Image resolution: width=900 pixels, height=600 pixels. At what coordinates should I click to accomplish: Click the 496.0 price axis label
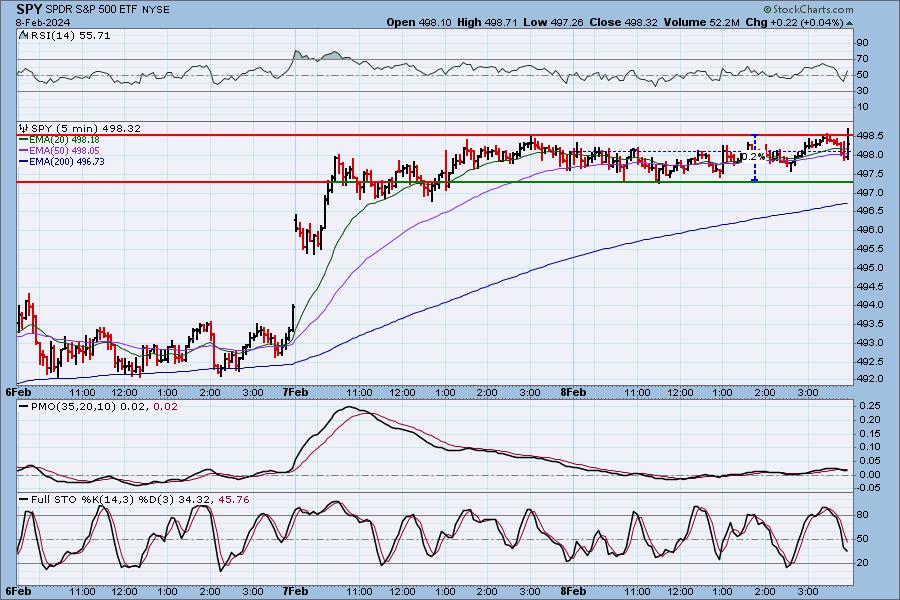[x=870, y=230]
